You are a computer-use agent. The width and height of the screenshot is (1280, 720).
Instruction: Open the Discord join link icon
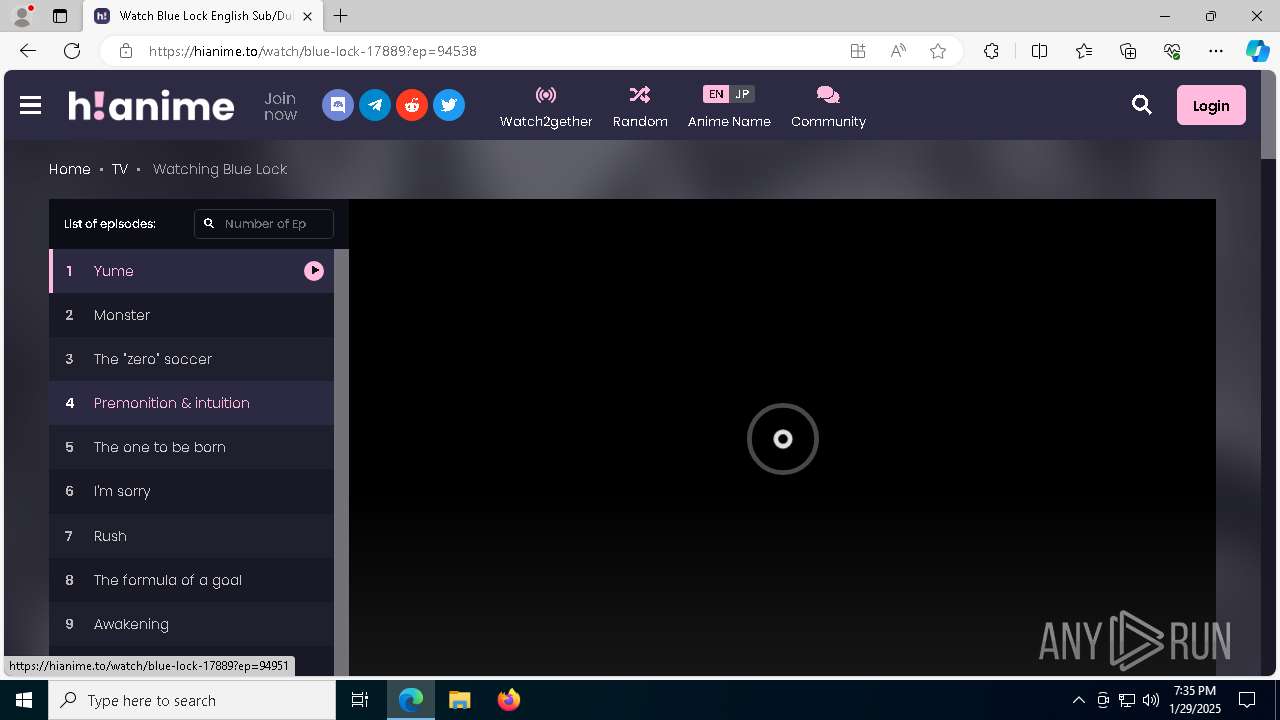pyautogui.click(x=338, y=105)
